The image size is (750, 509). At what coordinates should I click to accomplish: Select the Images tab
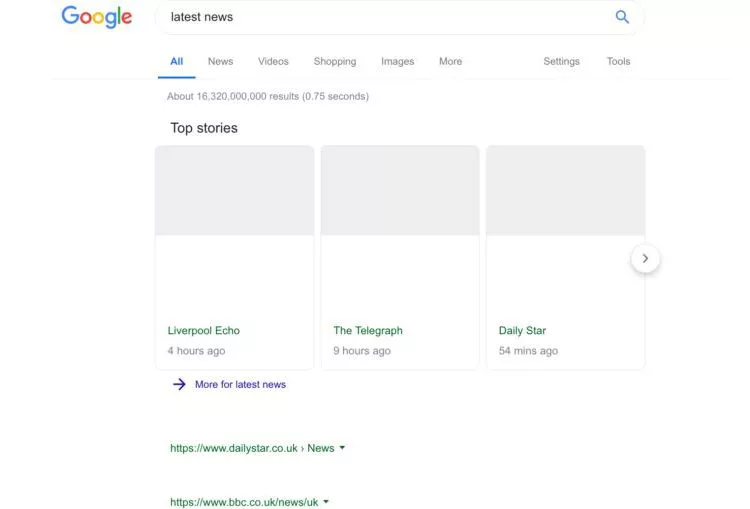click(397, 61)
